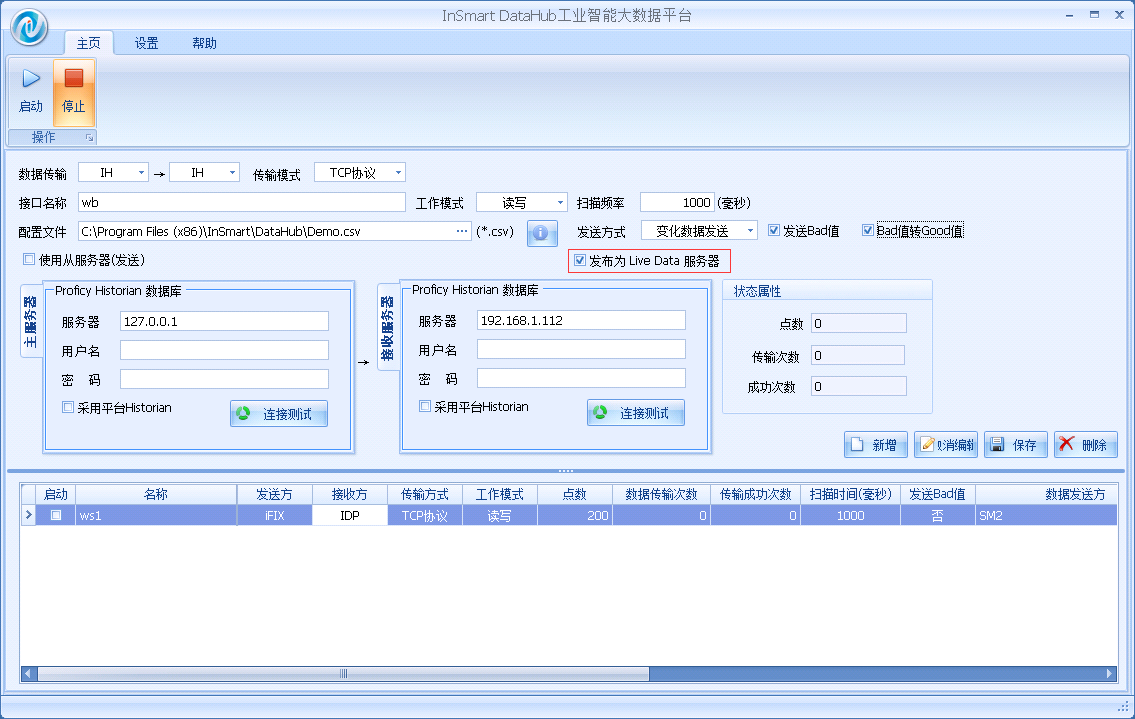Toggle 发送Bad值 checkbox
This screenshot has width=1135, height=719.
774,230
